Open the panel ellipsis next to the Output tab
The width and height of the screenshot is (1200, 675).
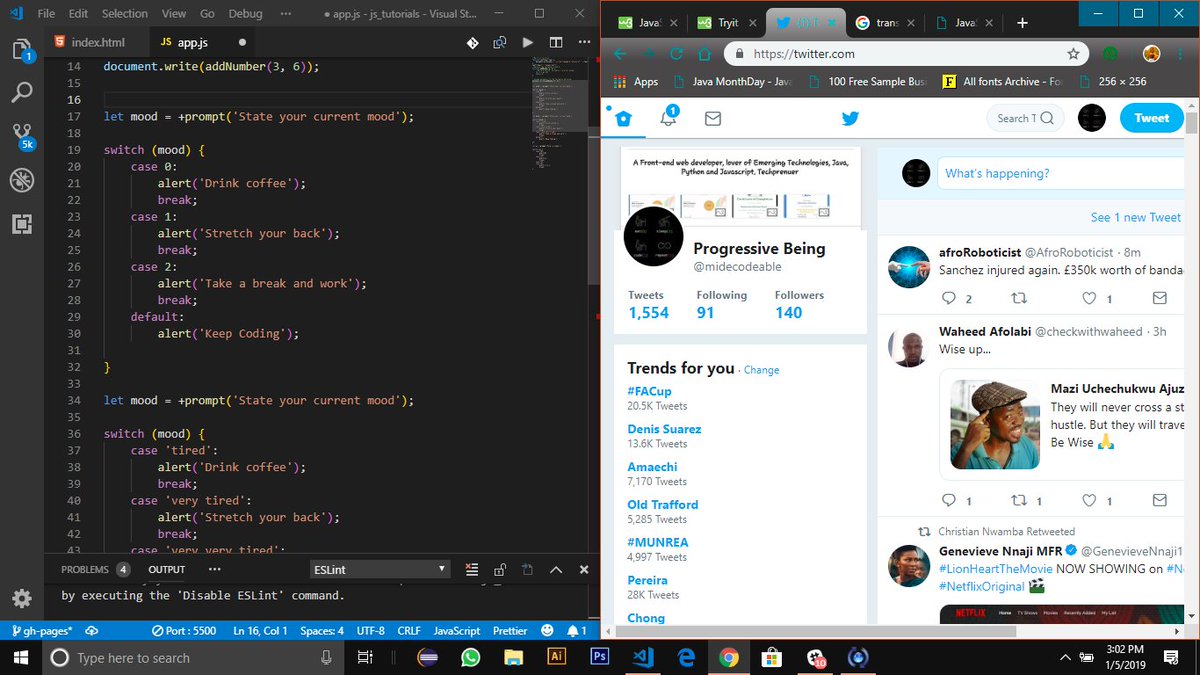[214, 569]
